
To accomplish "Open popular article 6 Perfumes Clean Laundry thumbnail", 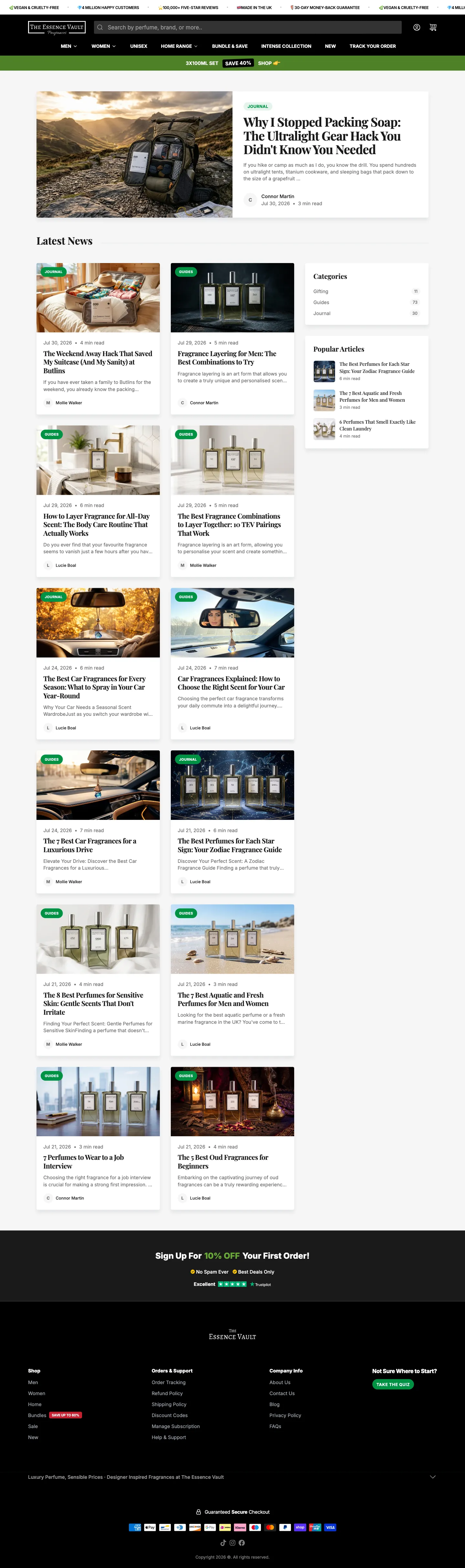I will pyautogui.click(x=324, y=429).
